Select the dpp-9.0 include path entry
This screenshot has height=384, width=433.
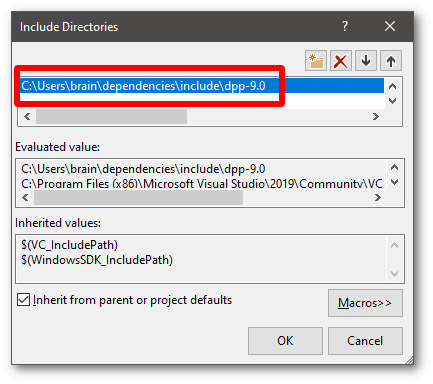coord(202,86)
